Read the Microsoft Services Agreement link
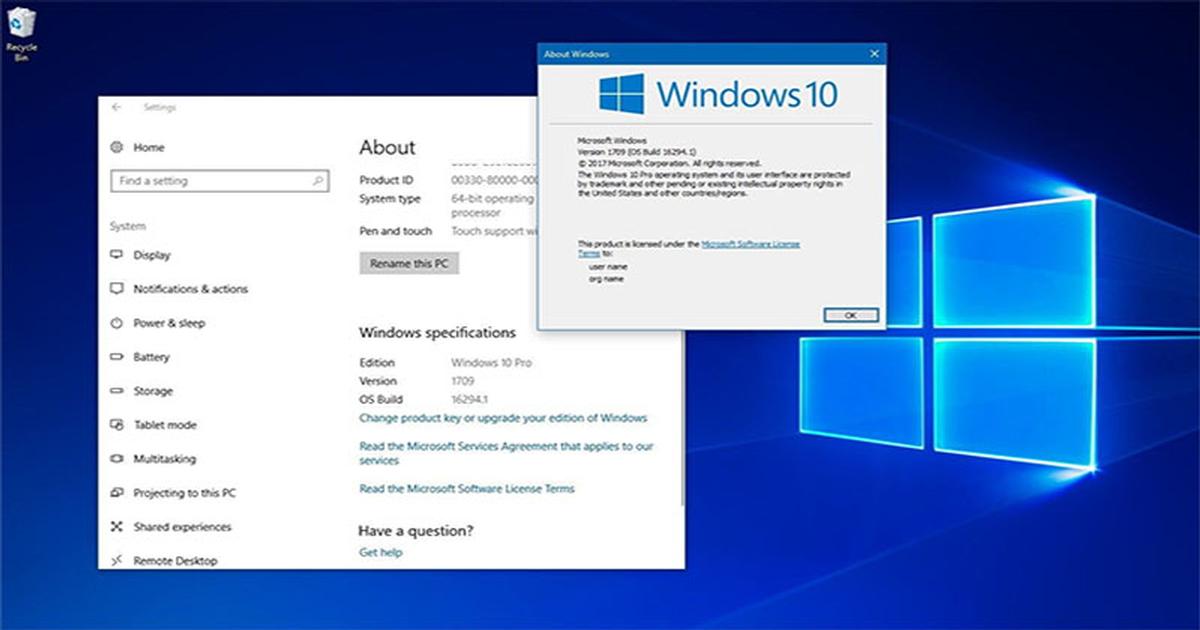The width and height of the screenshot is (1200, 630). coord(507,453)
